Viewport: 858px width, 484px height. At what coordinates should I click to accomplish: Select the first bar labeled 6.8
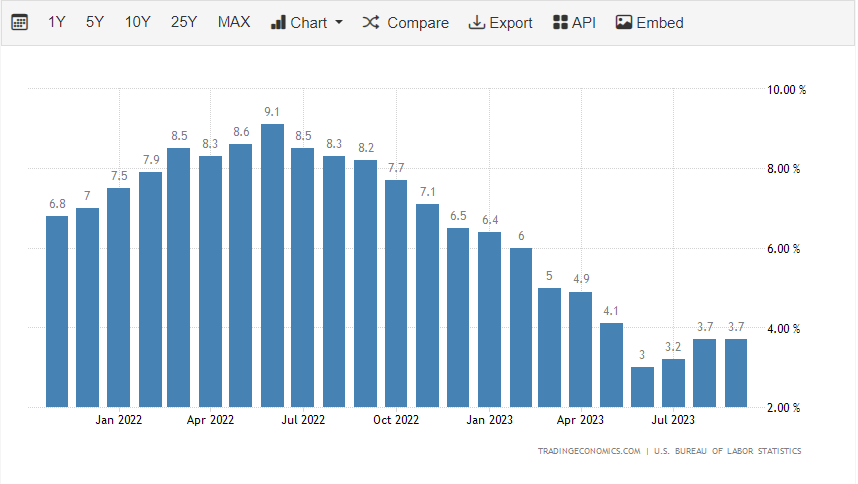click(57, 311)
